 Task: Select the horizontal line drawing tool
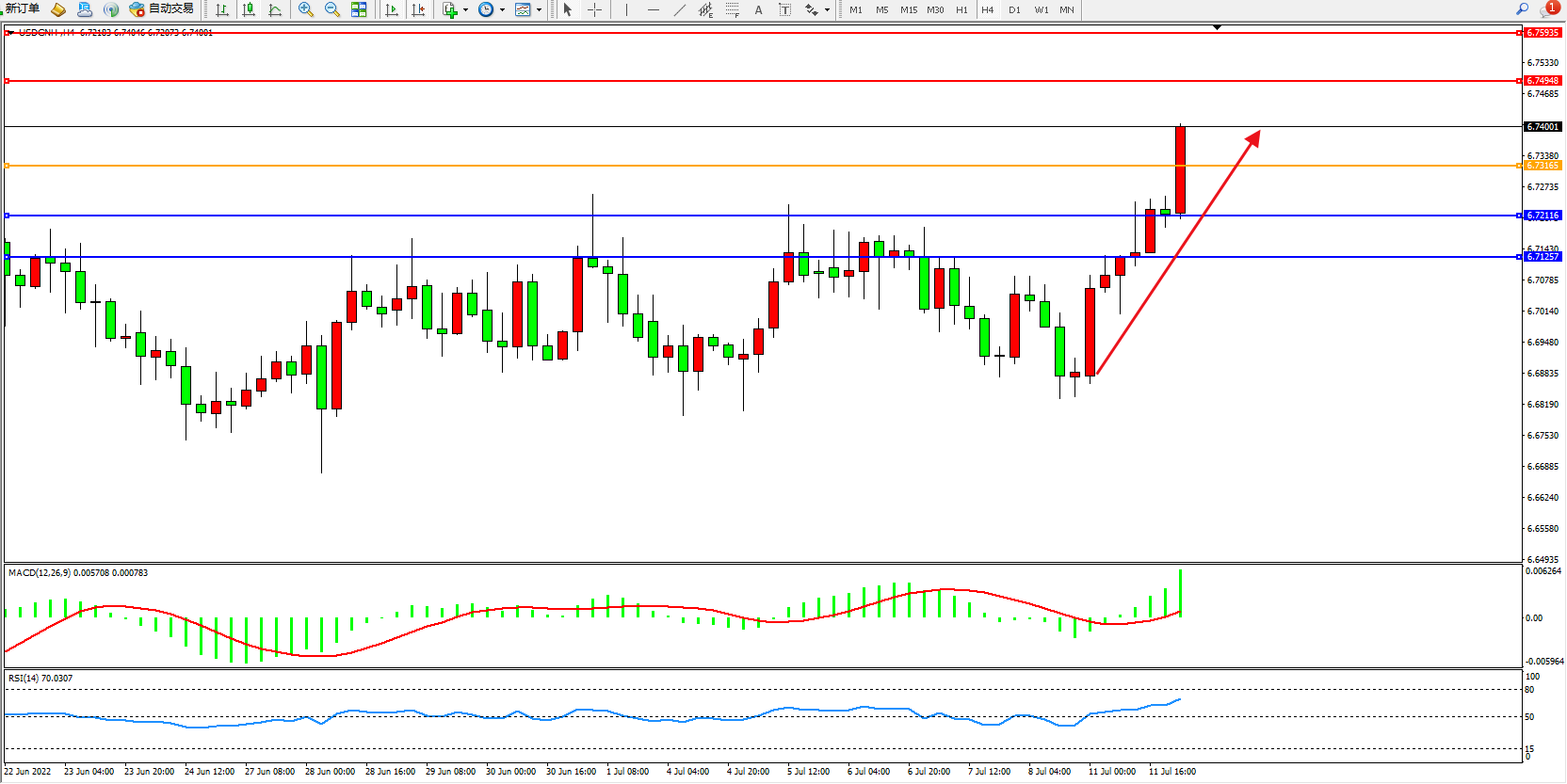tap(653, 9)
